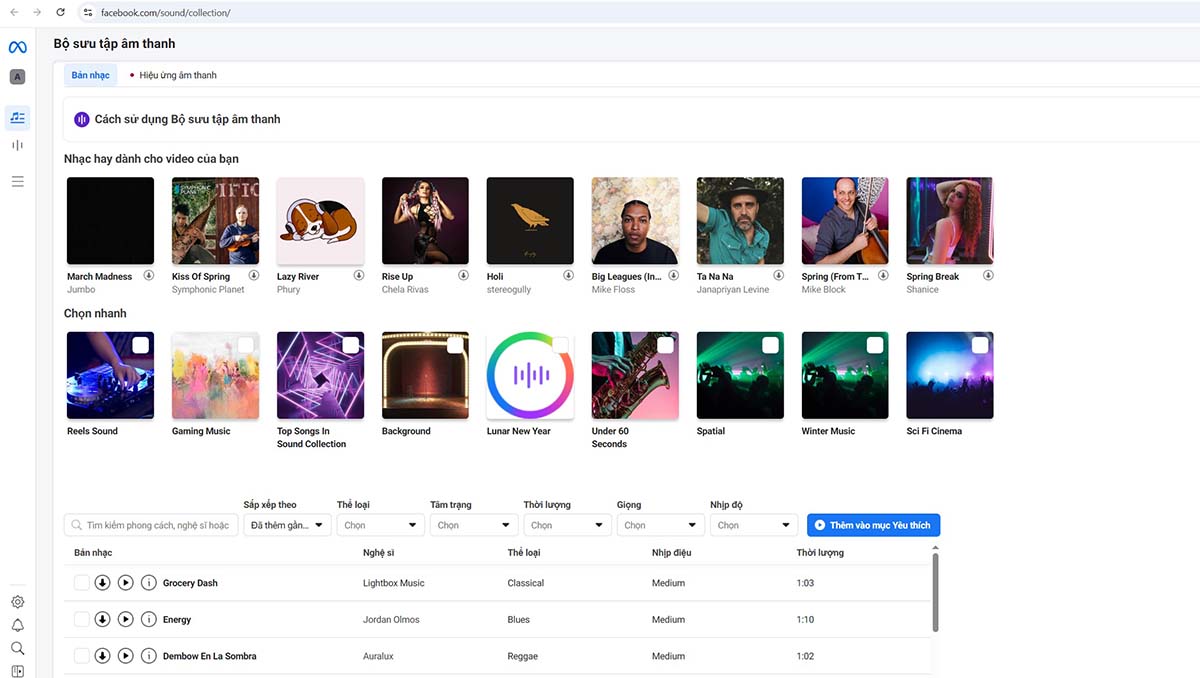The width and height of the screenshot is (1200, 678).
Task: Select the Bản nhạc tab
Action: pos(91,75)
